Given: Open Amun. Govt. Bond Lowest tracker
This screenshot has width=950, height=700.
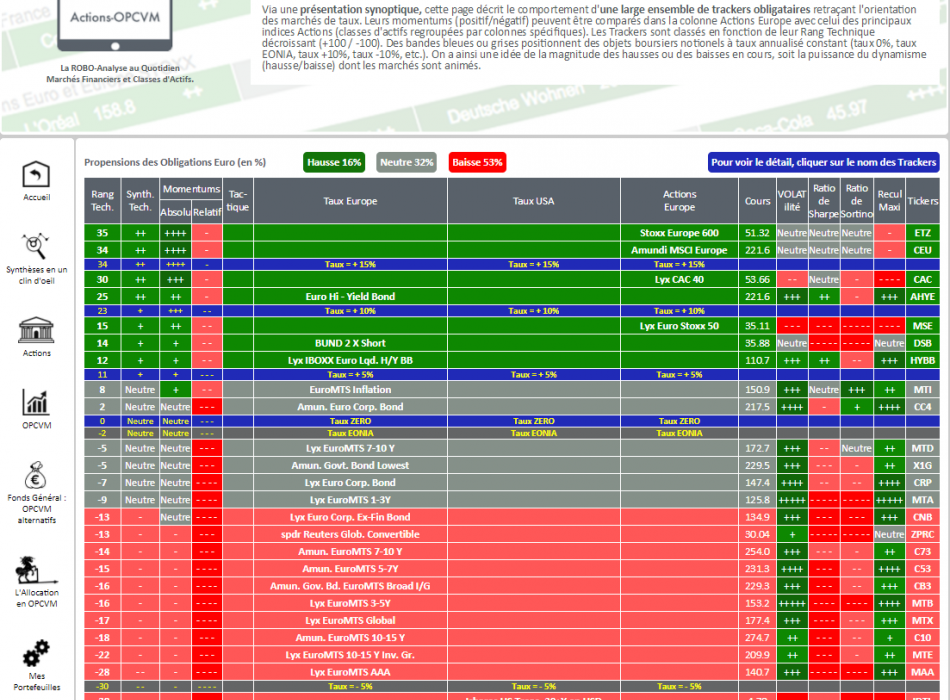Looking at the screenshot, I should [350, 465].
